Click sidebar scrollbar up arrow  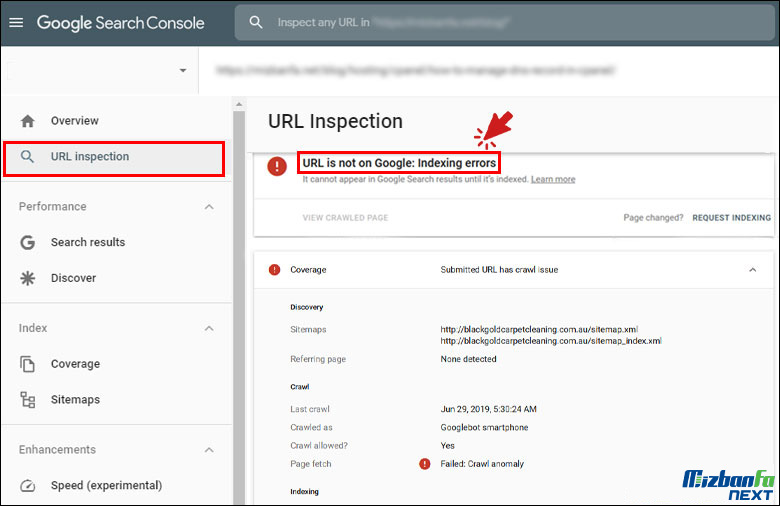tap(239, 104)
